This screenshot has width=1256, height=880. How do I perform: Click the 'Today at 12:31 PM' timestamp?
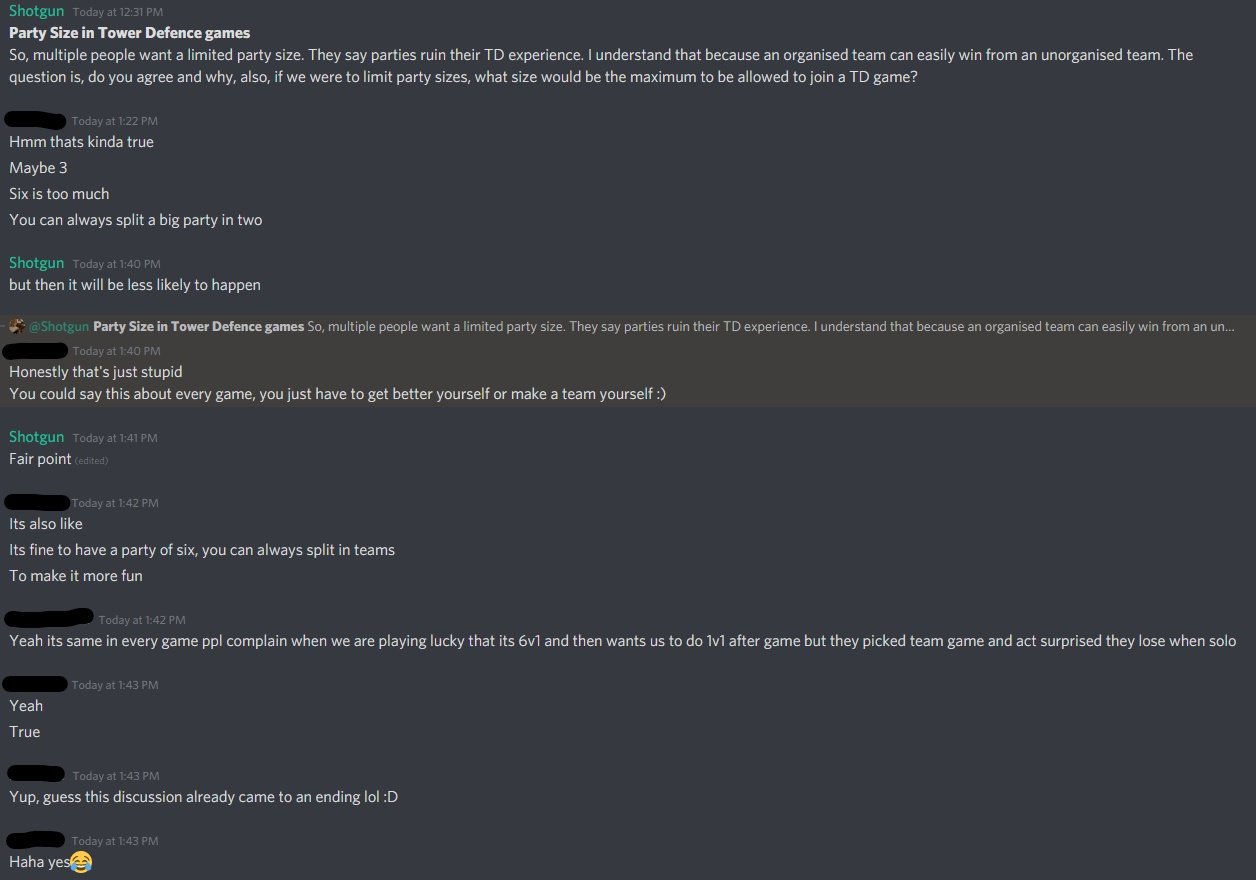coord(118,13)
